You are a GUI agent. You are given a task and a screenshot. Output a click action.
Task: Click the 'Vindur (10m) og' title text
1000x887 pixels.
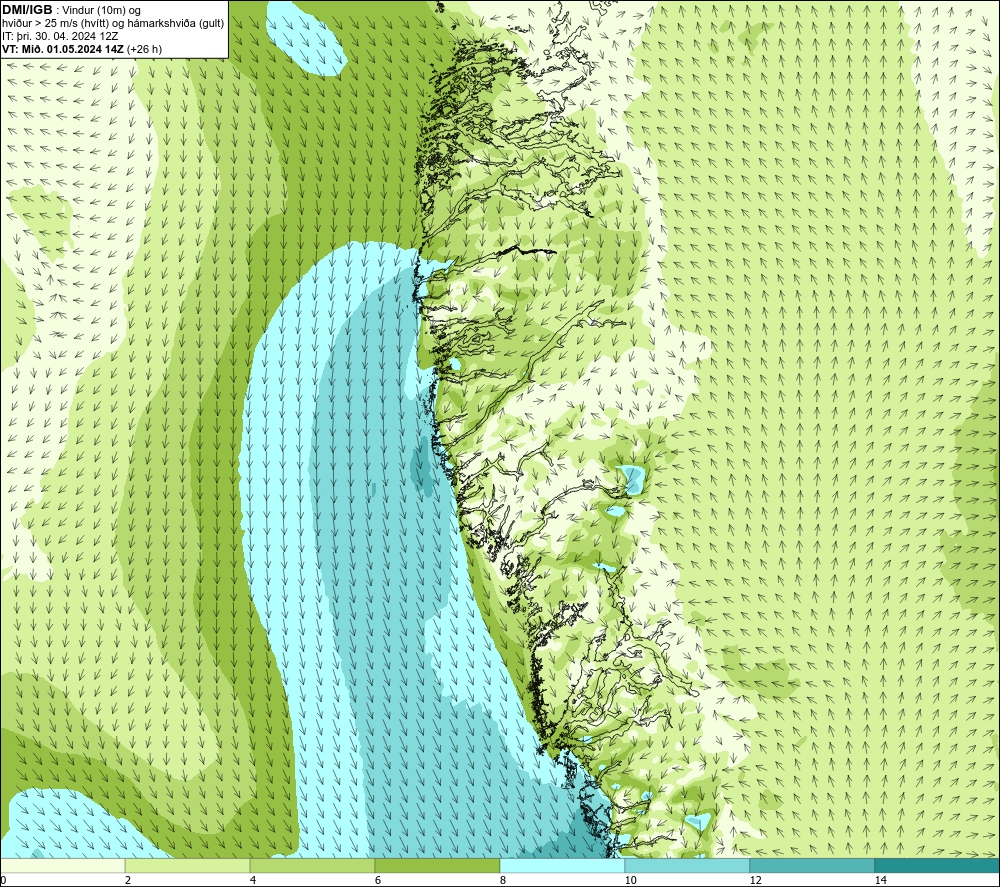(x=101, y=11)
